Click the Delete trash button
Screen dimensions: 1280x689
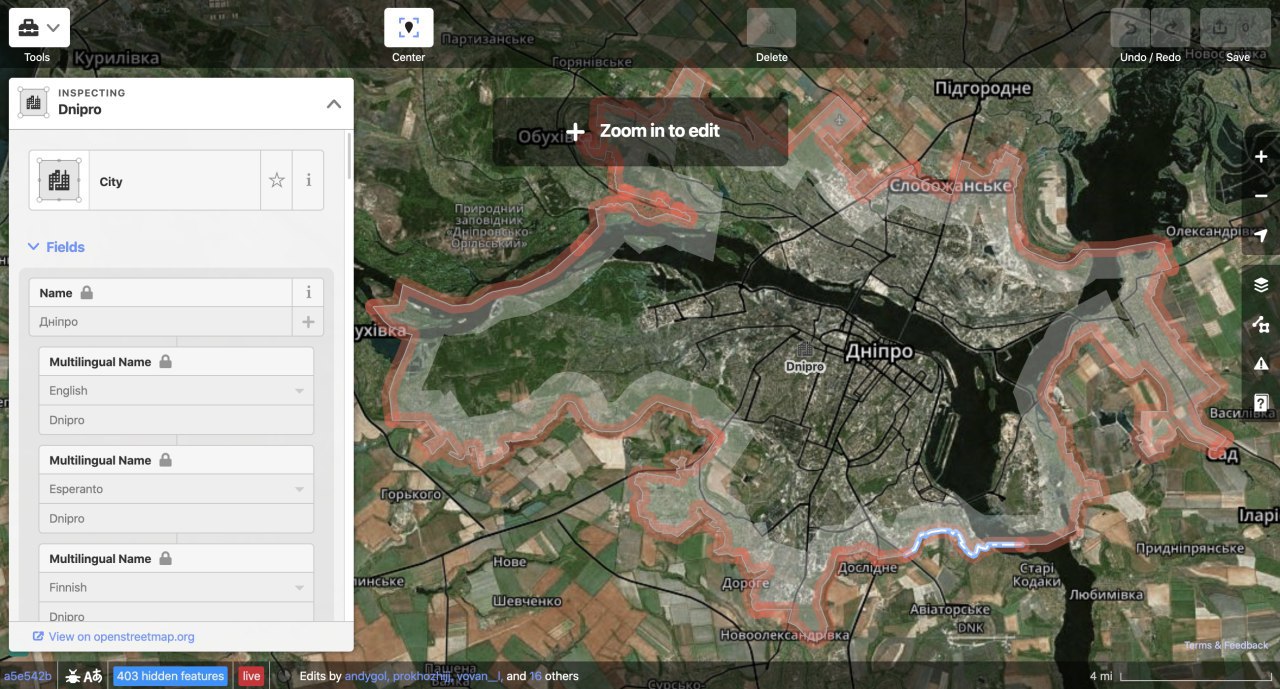[771, 27]
